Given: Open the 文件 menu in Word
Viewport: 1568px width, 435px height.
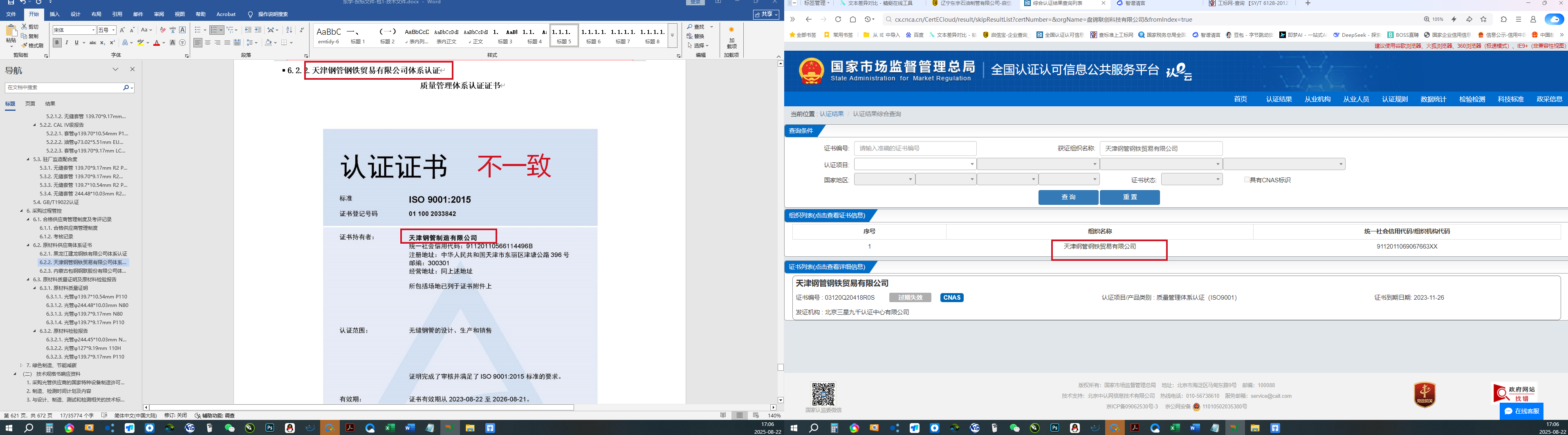Looking at the screenshot, I should (x=11, y=14).
